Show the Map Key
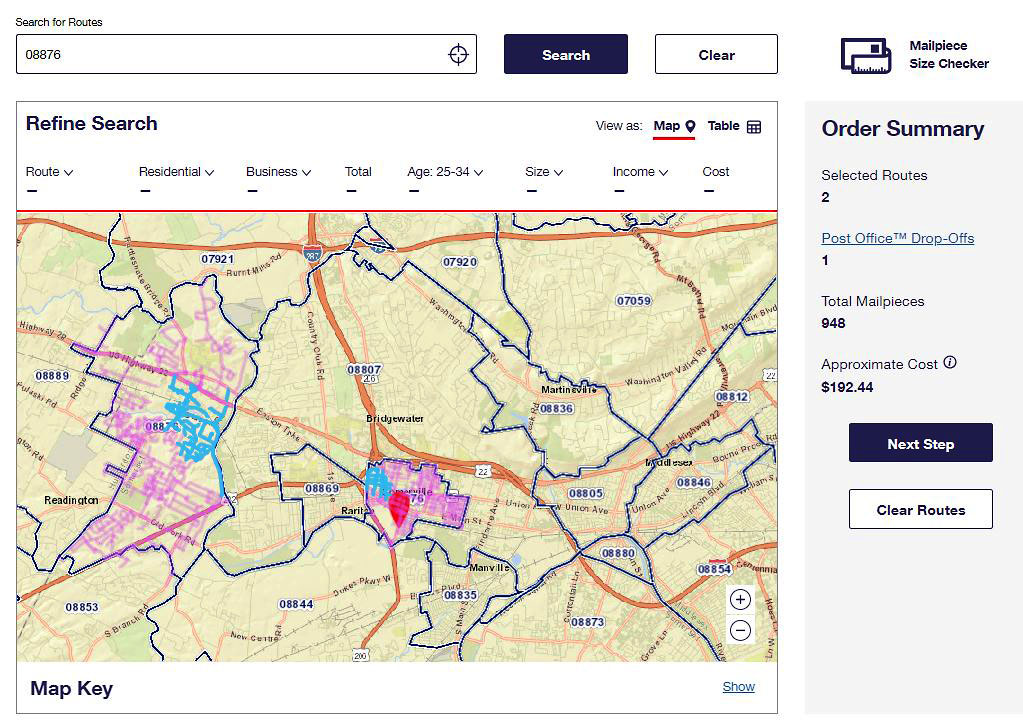1023x724 pixels. point(738,686)
